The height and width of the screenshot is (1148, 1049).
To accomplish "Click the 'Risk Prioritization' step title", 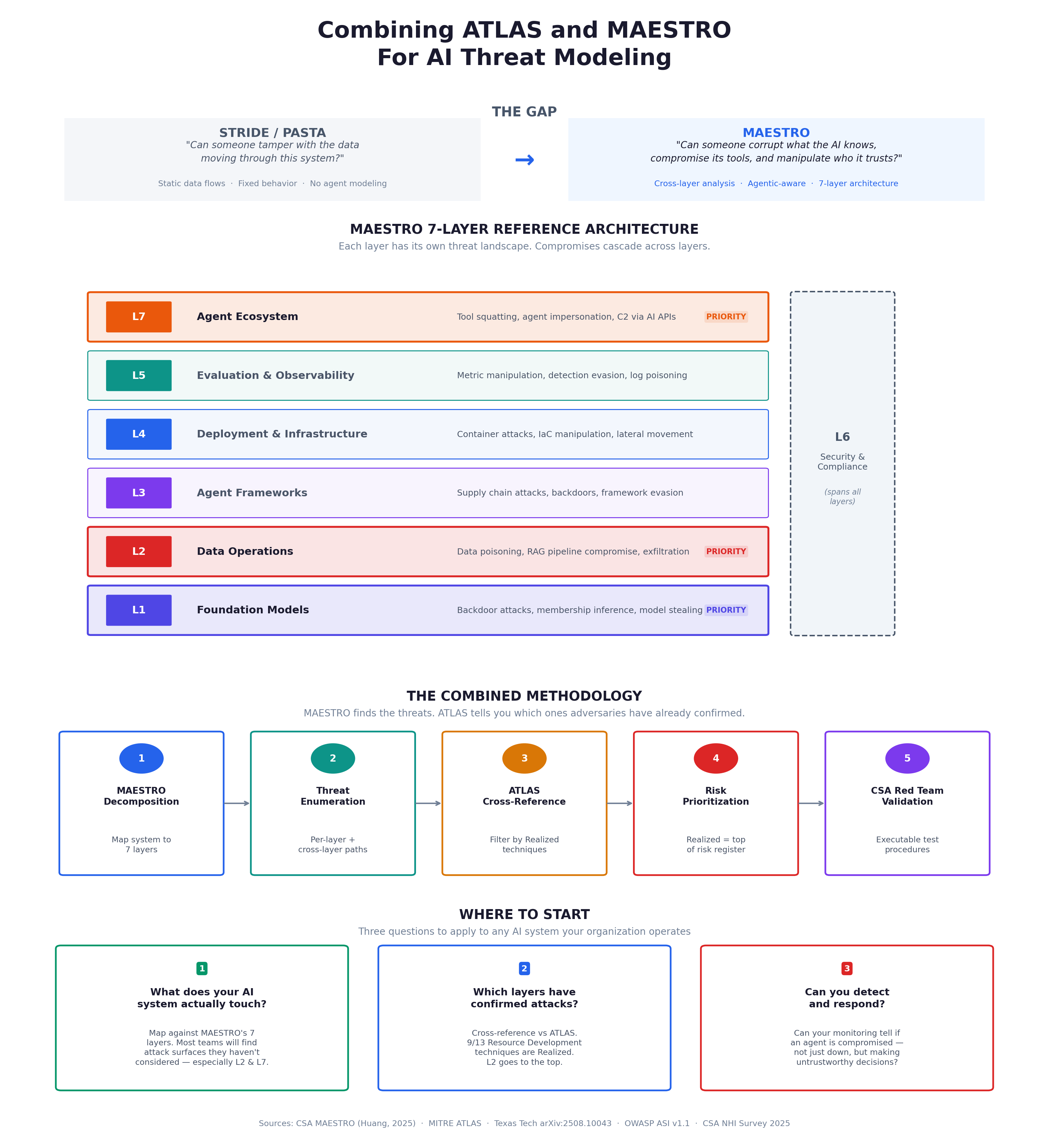I will (715, 796).
